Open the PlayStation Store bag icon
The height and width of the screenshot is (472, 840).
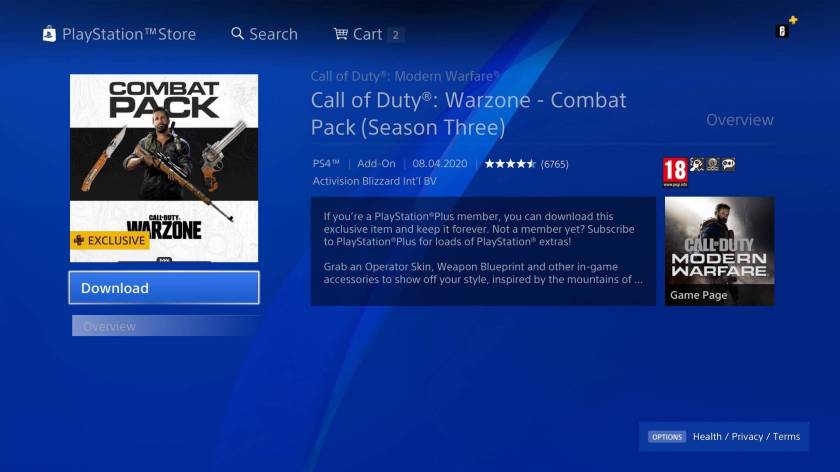pyautogui.click(x=49, y=34)
